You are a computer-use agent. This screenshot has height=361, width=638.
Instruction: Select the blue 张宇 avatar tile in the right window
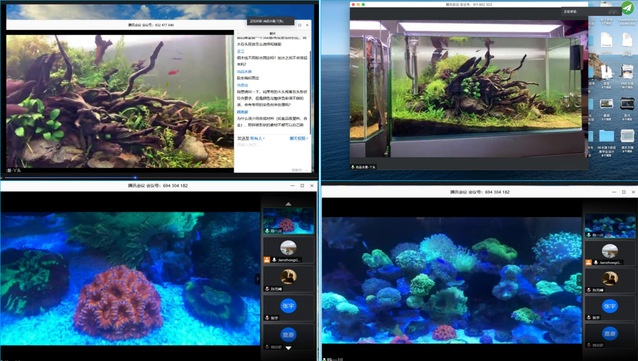(610, 306)
